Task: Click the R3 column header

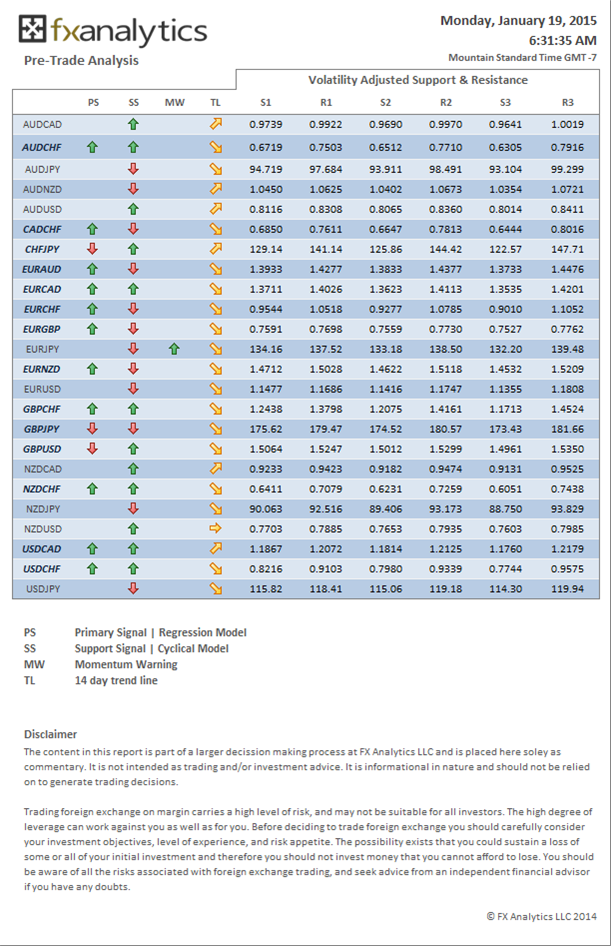Action: [567, 102]
